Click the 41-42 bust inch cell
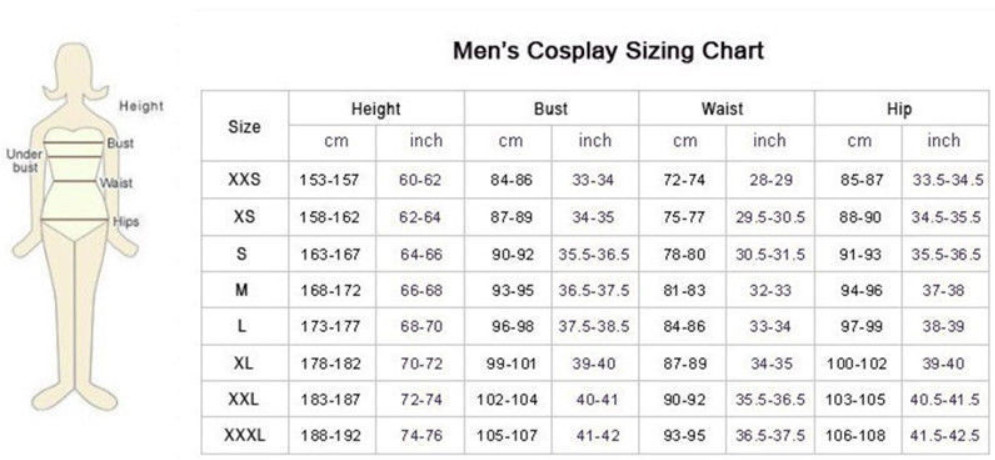The image size is (995, 460). (594, 435)
